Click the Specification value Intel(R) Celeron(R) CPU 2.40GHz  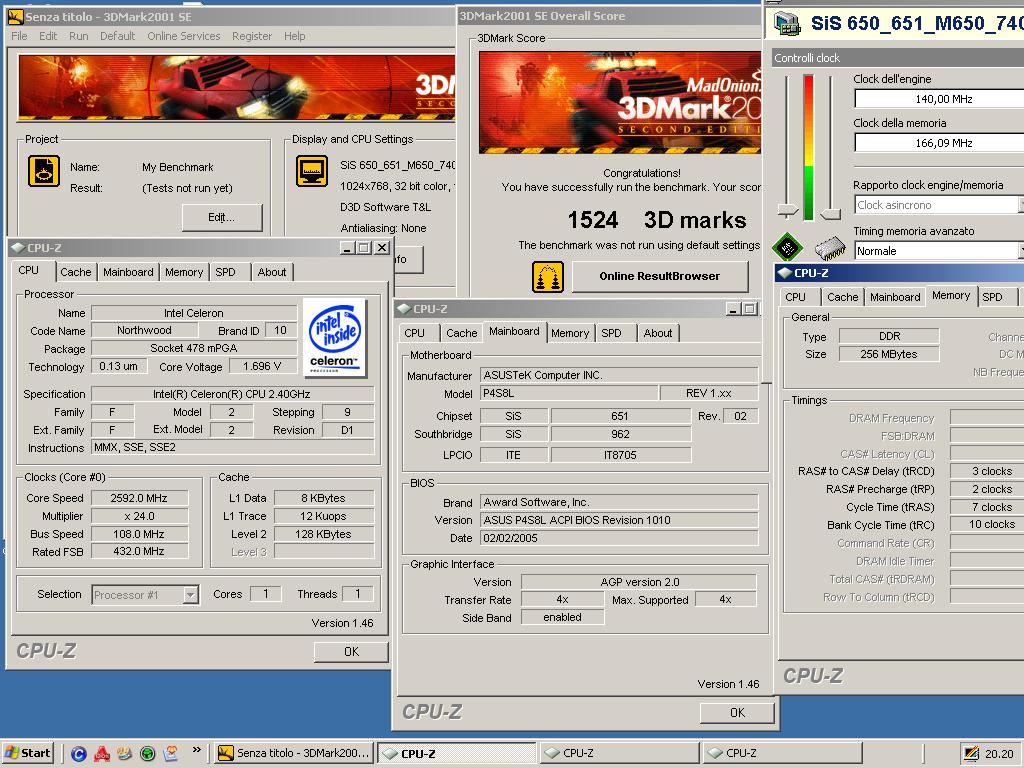(x=232, y=394)
